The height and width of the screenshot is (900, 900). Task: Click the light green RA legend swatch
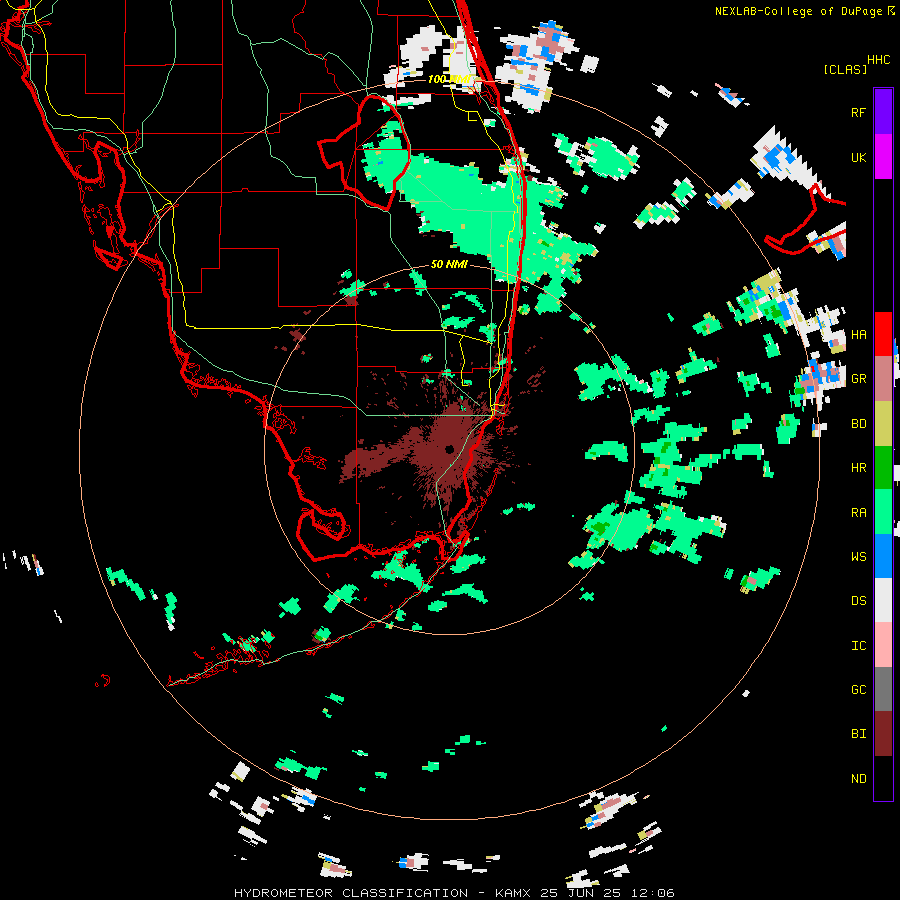tap(883, 512)
